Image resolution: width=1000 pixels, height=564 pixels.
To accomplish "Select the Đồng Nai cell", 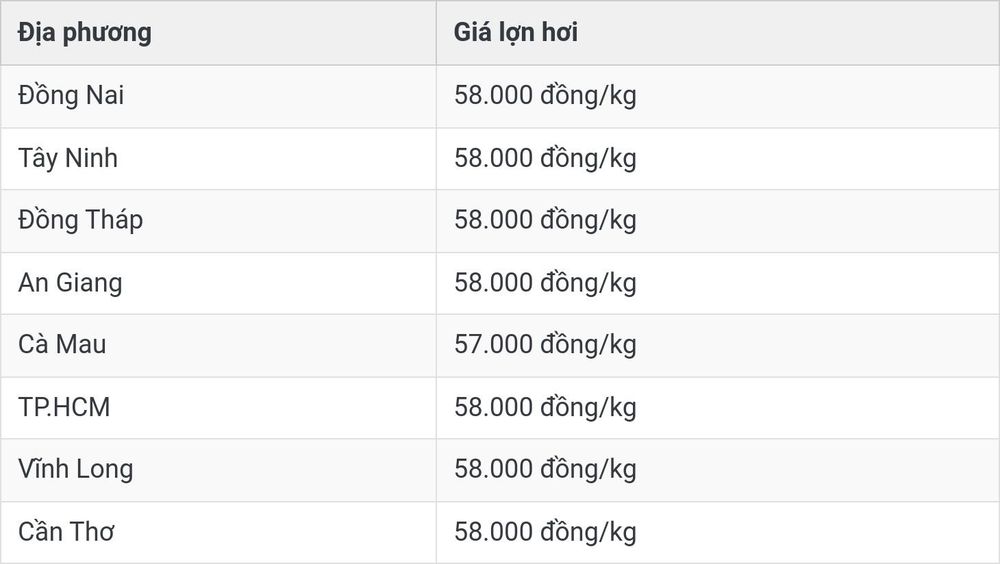I will click(218, 96).
